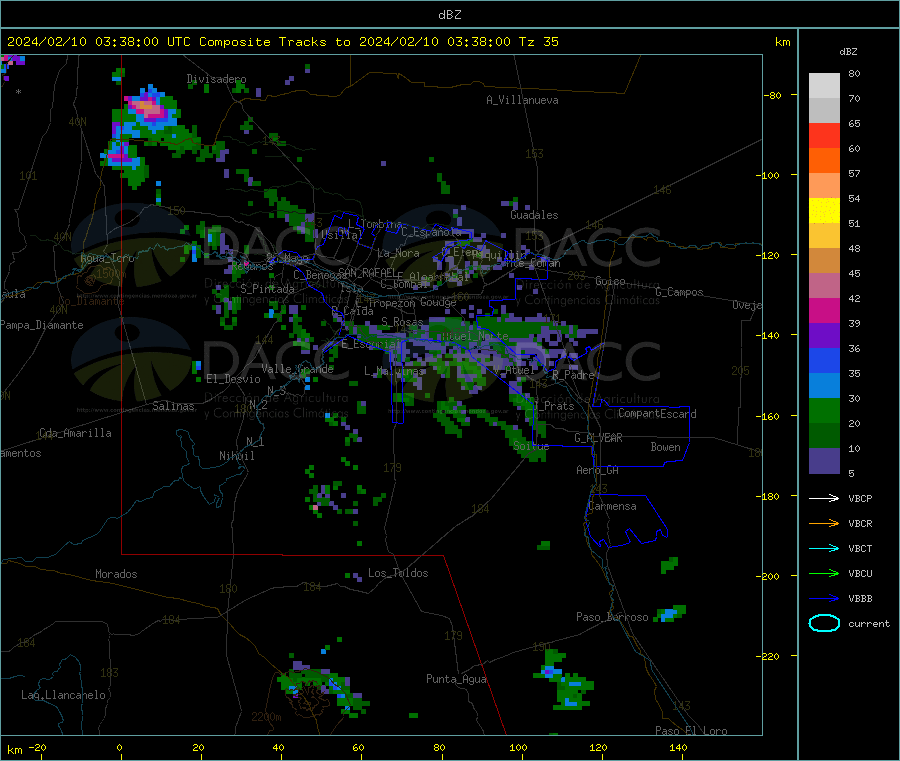The width and height of the screenshot is (900, 761).
Task: Select the 35 dBZ blue color swatch
Action: click(x=824, y=386)
